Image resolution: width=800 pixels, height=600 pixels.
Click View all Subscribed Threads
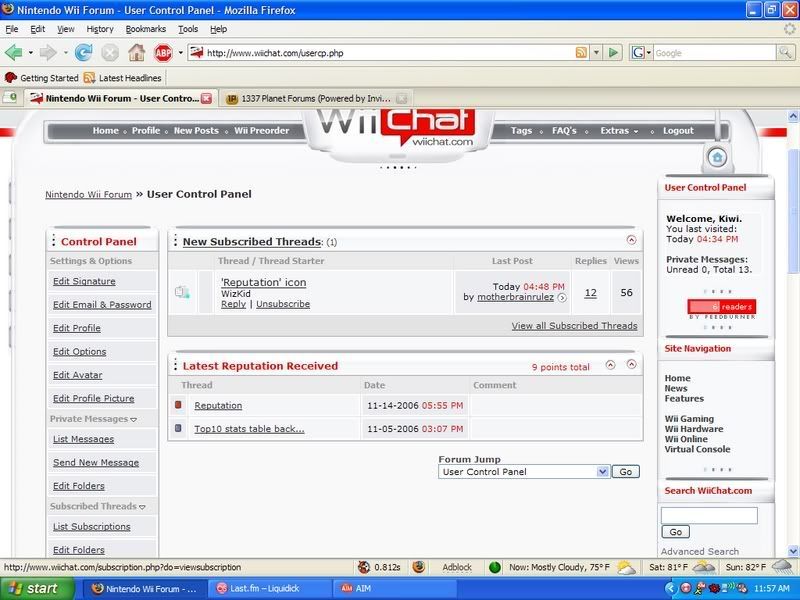[x=574, y=326]
